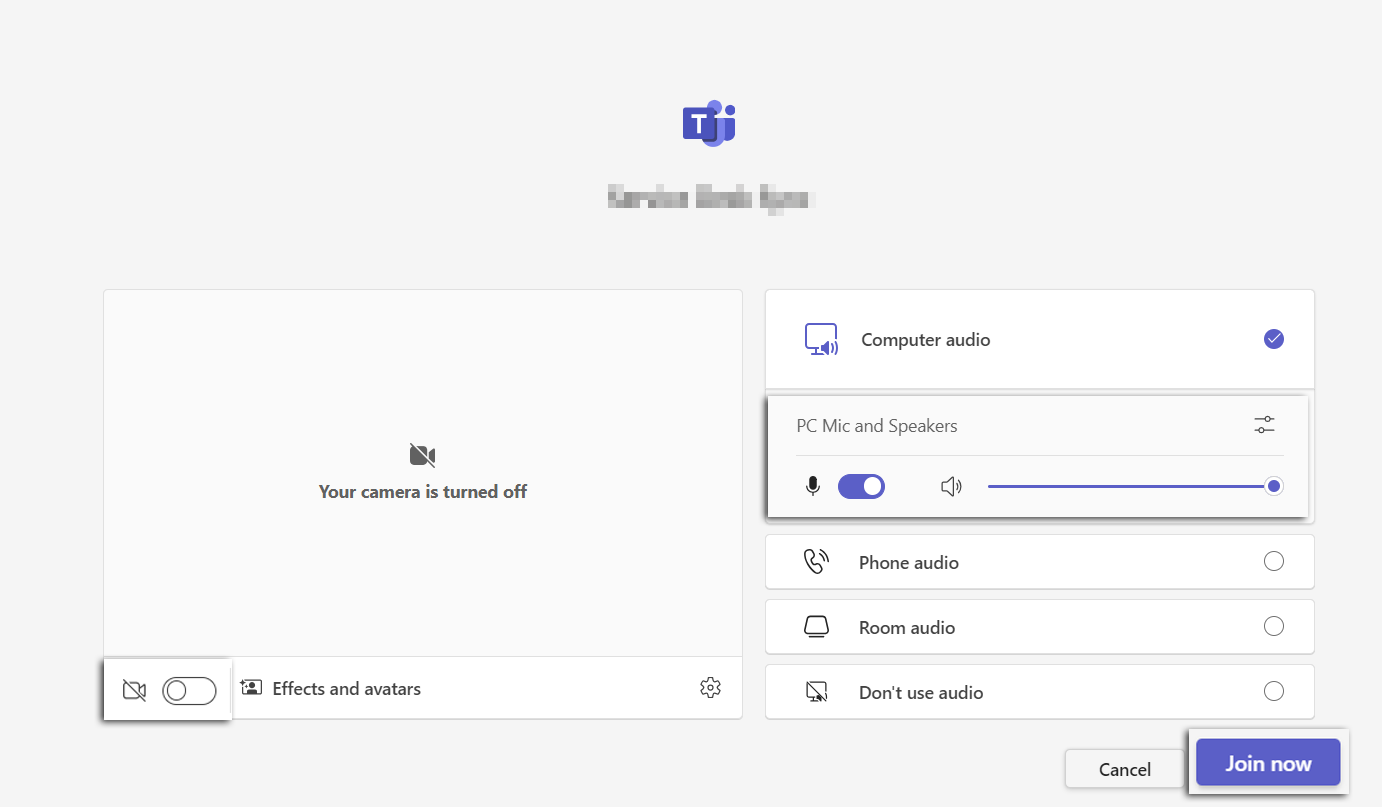Click the speaker volume slider handle
Screen dimensions: 1382x807
coord(1273,486)
